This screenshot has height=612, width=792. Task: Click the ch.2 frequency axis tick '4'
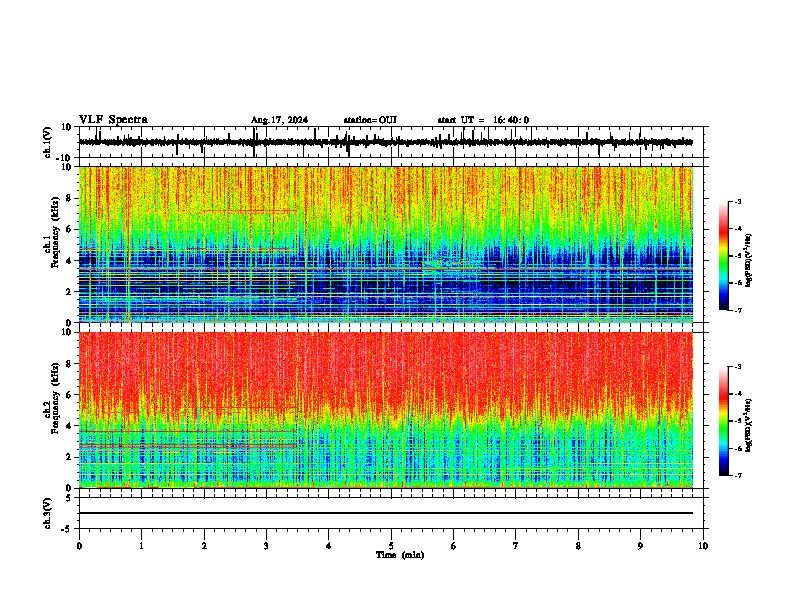click(69, 426)
